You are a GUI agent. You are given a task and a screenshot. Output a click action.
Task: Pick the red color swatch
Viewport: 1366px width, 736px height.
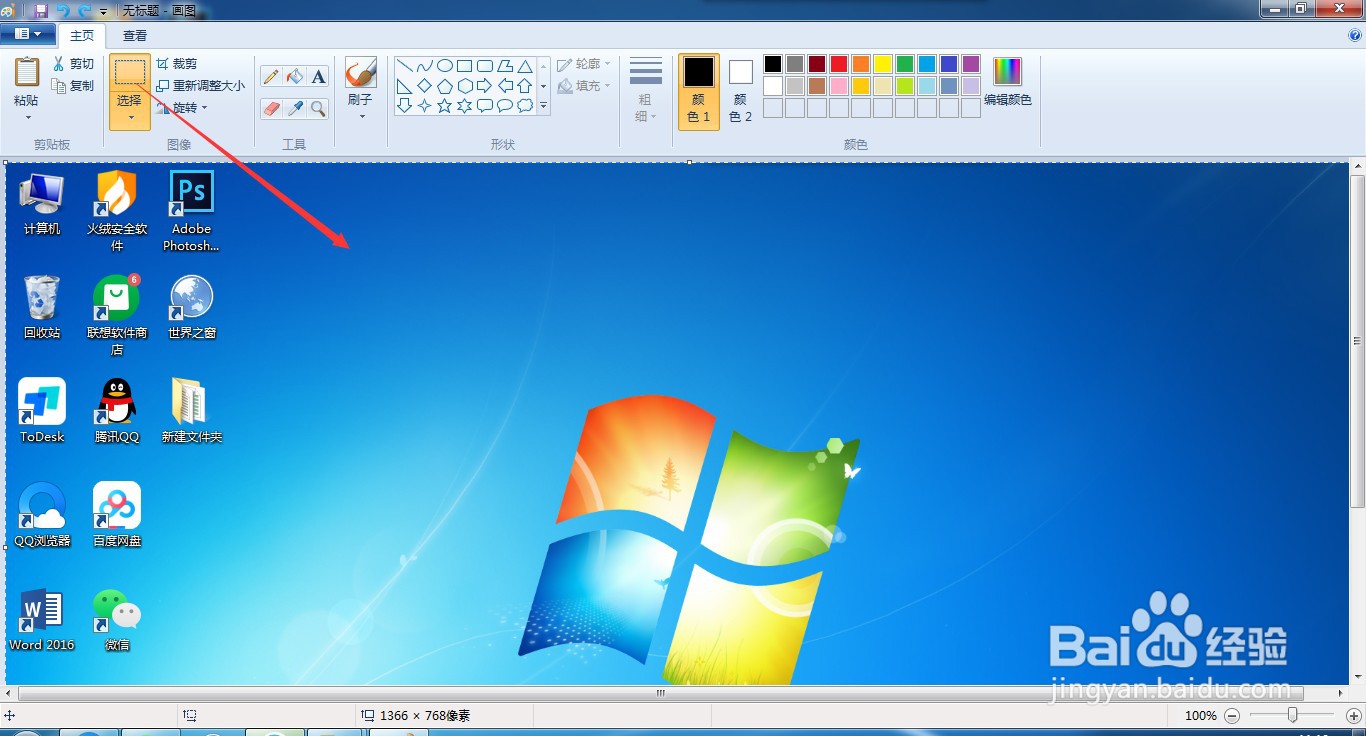click(x=838, y=64)
